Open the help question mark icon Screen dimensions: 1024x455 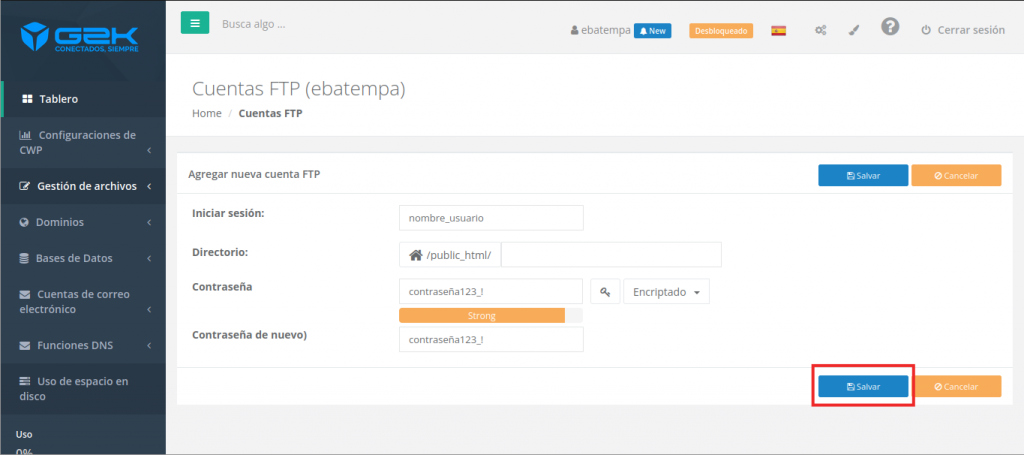click(x=890, y=27)
